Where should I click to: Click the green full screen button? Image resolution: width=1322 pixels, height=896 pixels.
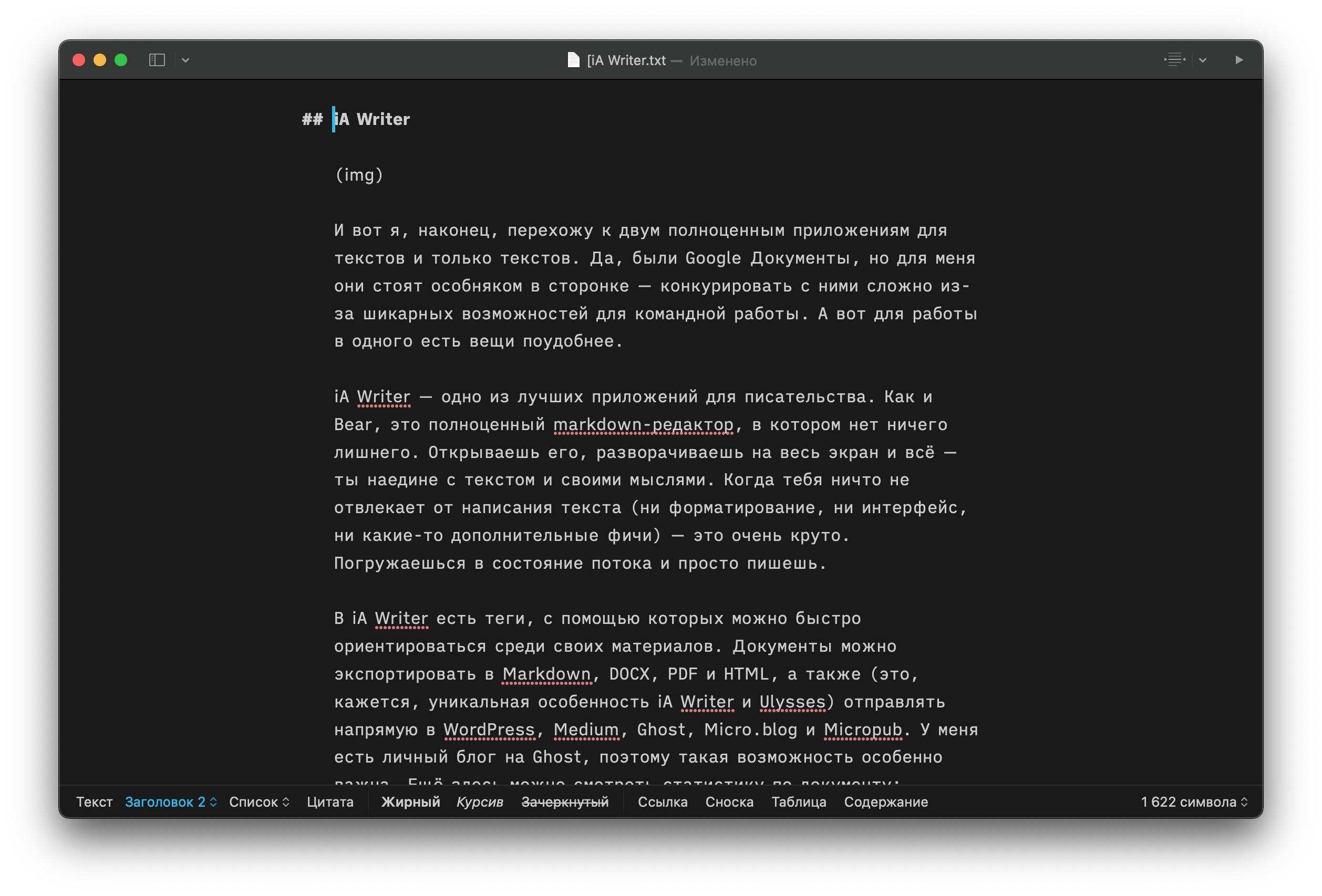tap(121, 60)
